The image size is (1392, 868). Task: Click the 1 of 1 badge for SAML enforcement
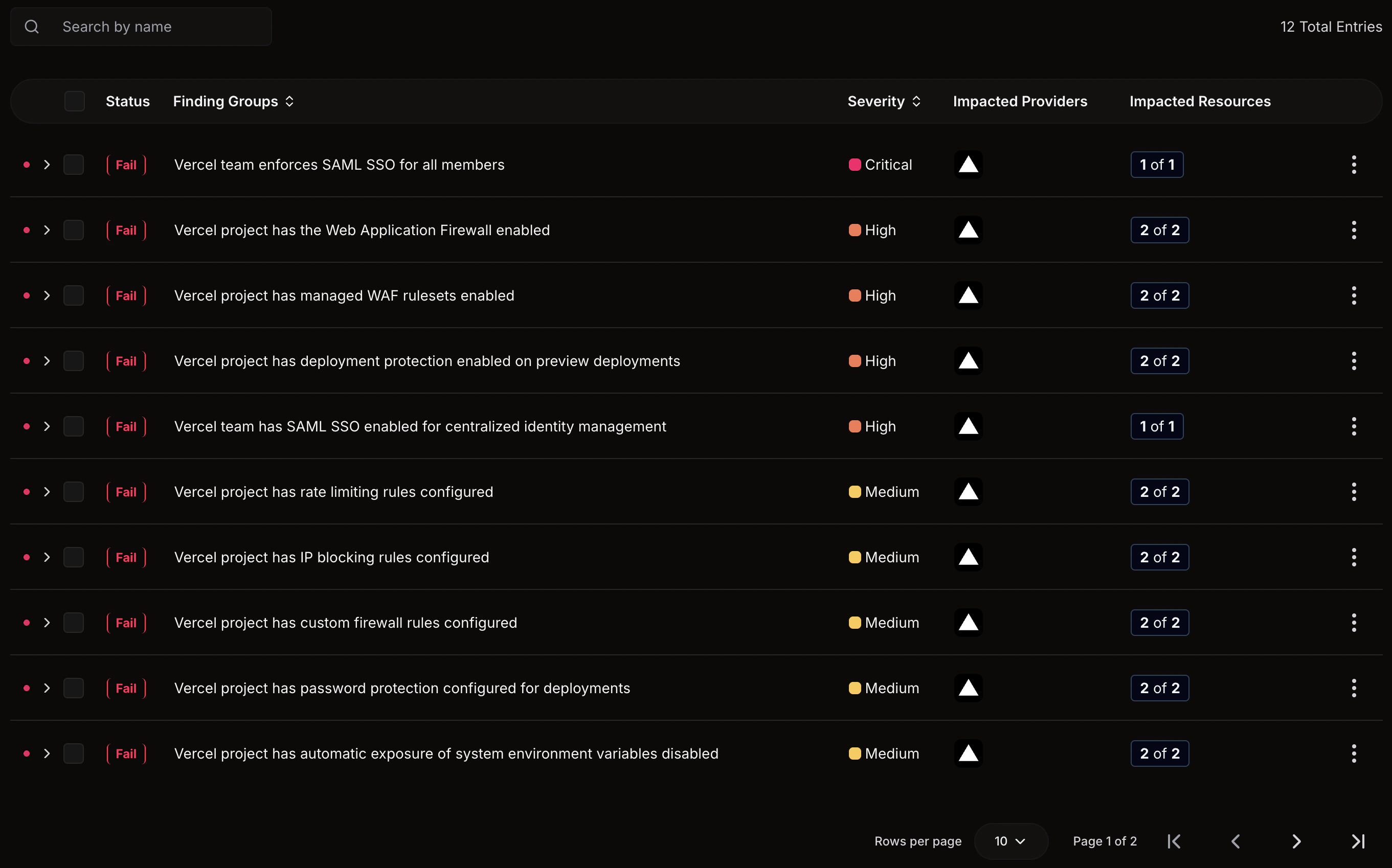tap(1157, 165)
